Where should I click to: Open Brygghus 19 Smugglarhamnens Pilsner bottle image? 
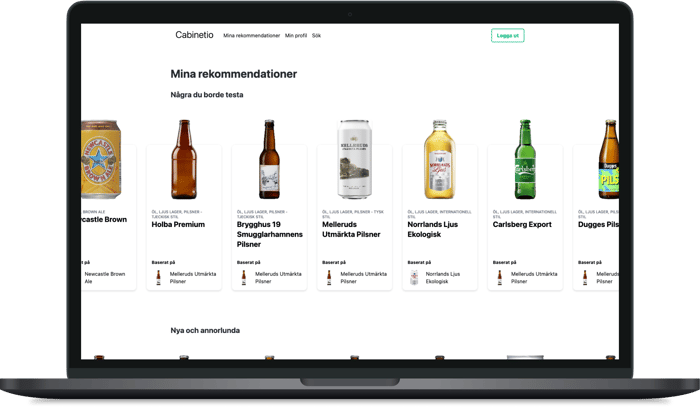tap(269, 159)
